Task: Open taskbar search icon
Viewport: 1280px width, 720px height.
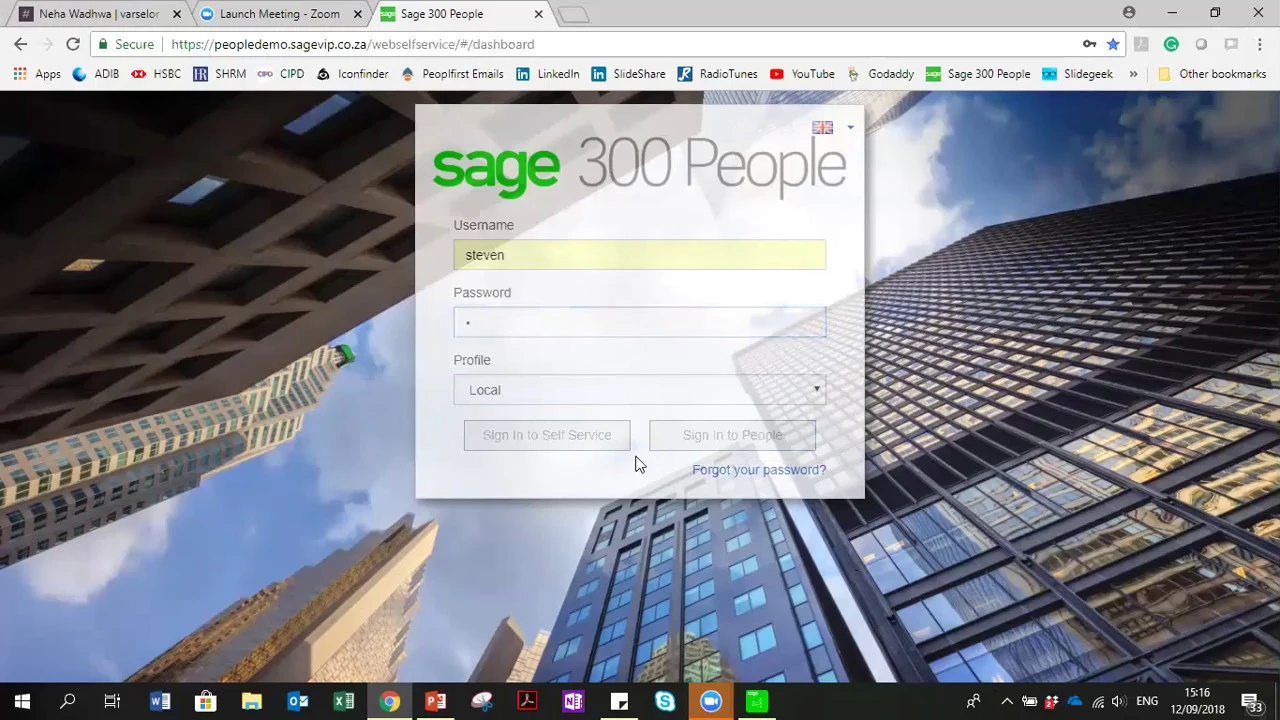Action: click(68, 702)
